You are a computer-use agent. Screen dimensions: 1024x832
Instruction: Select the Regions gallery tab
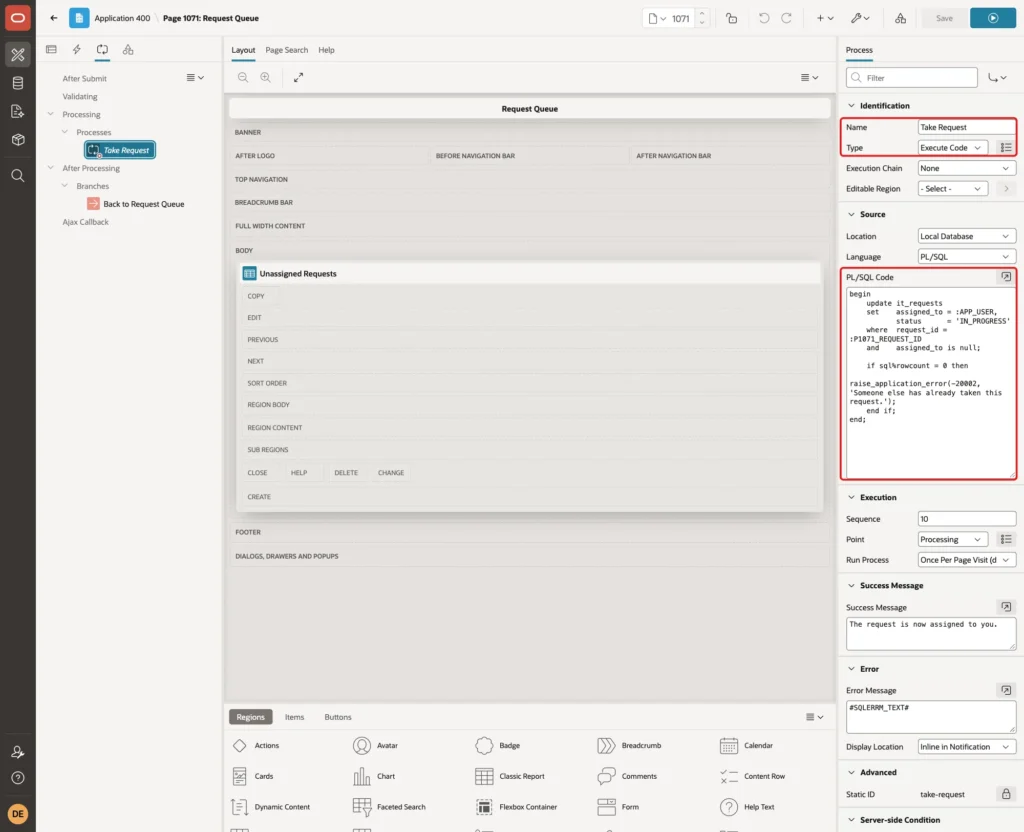250,717
